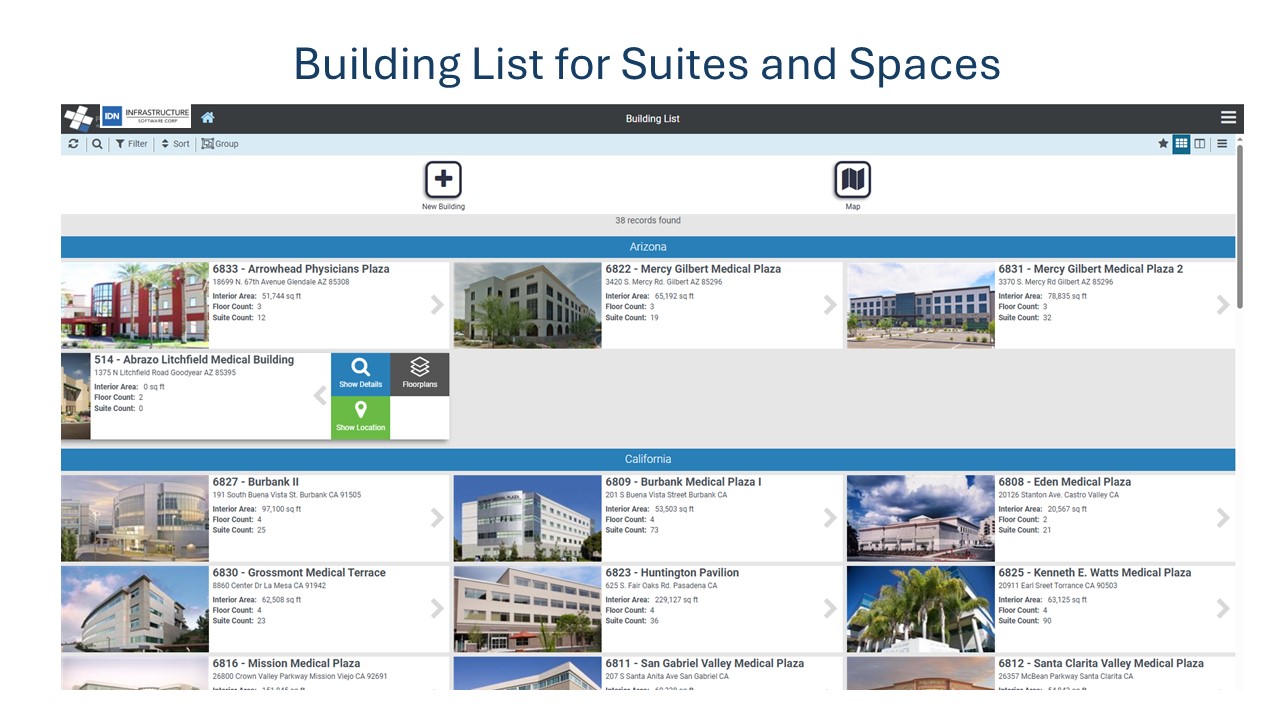Click the favorites star icon
Viewport: 1280px width, 720px height.
tap(1163, 144)
